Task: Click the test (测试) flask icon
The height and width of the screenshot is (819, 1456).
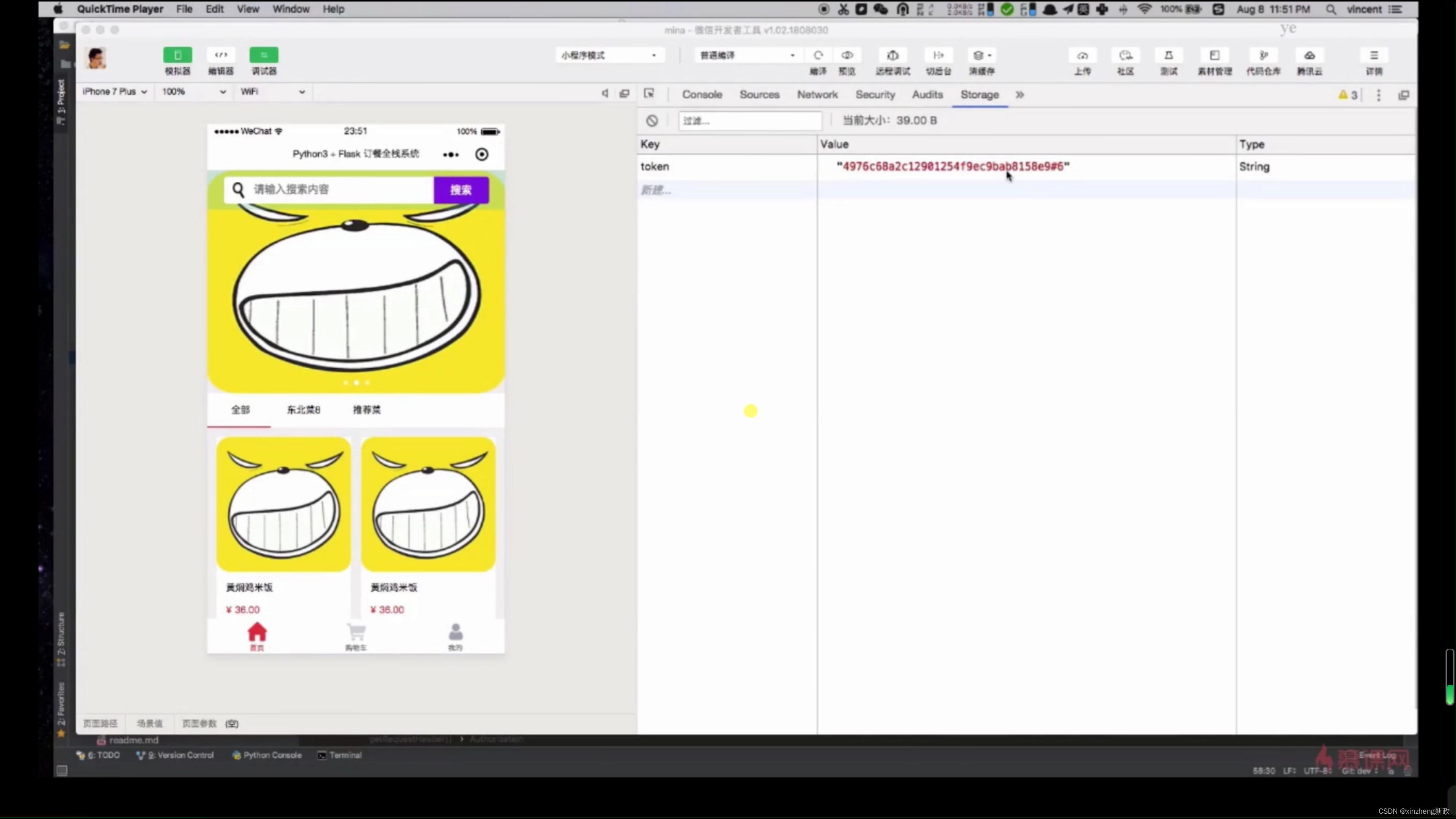Action: 1169,55
